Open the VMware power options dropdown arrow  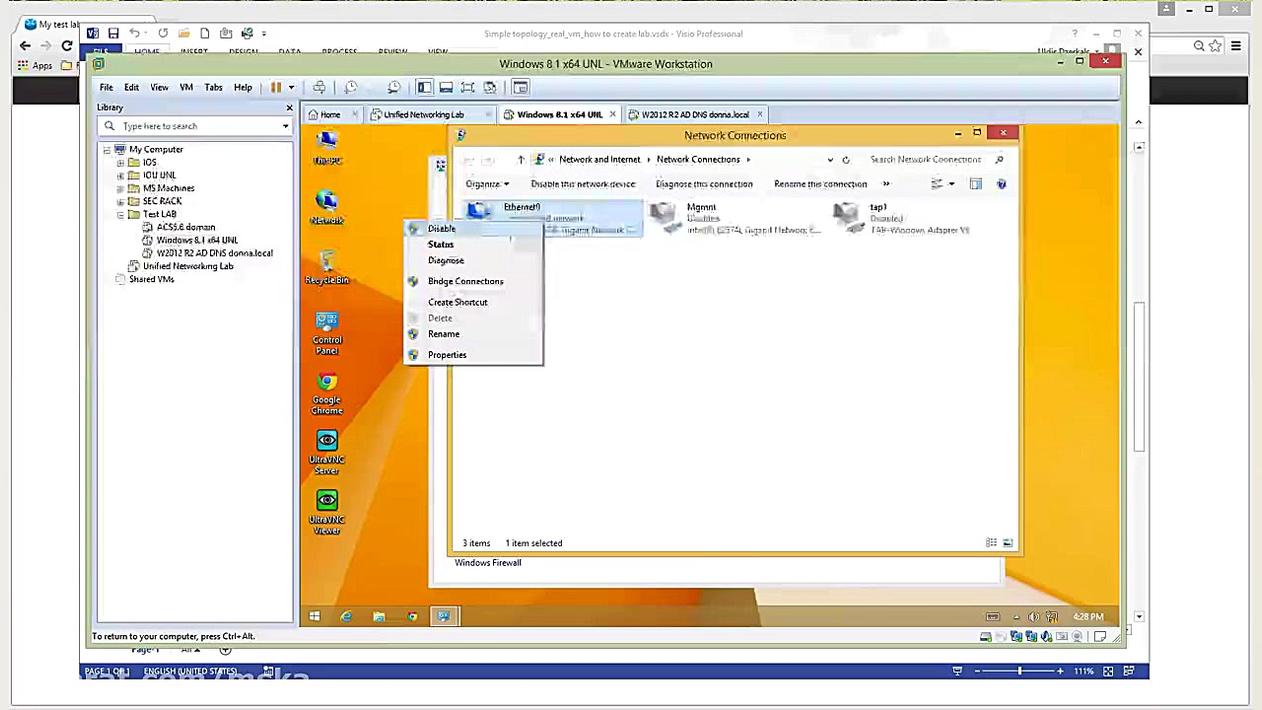[x=291, y=87]
